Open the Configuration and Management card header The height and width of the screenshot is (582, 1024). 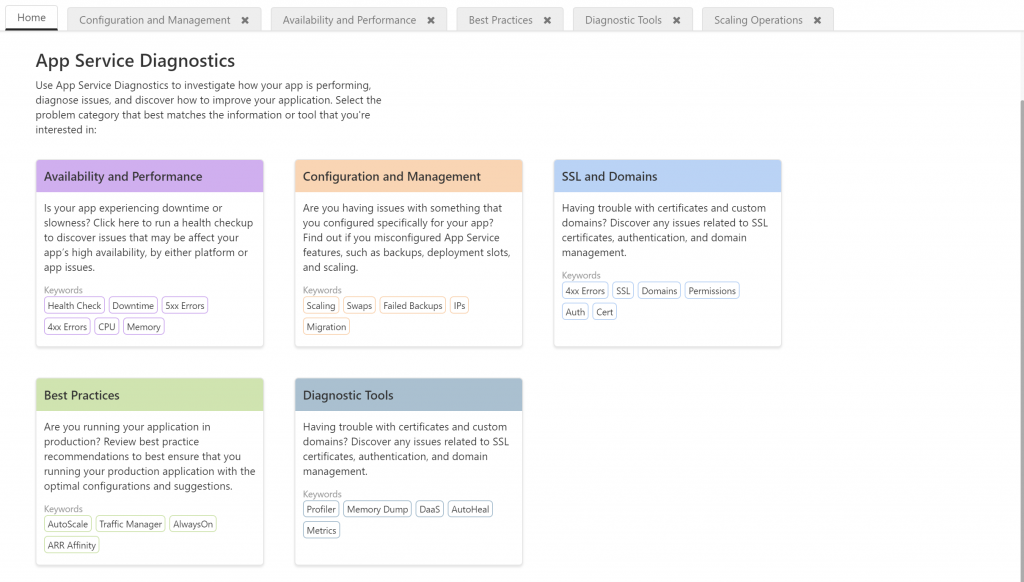pyautogui.click(x=408, y=176)
